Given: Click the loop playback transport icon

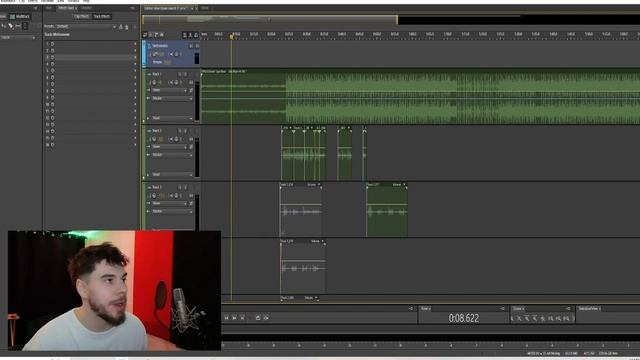Looking at the screenshot, I should pyautogui.click(x=258, y=318).
